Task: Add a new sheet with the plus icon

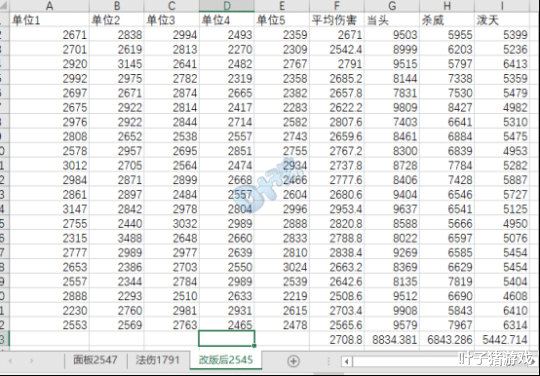Action: click(x=293, y=361)
